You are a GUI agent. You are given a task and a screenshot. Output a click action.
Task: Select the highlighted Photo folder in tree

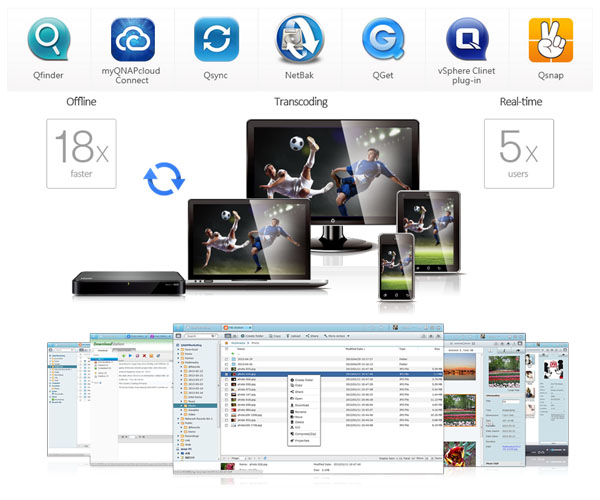196,406
